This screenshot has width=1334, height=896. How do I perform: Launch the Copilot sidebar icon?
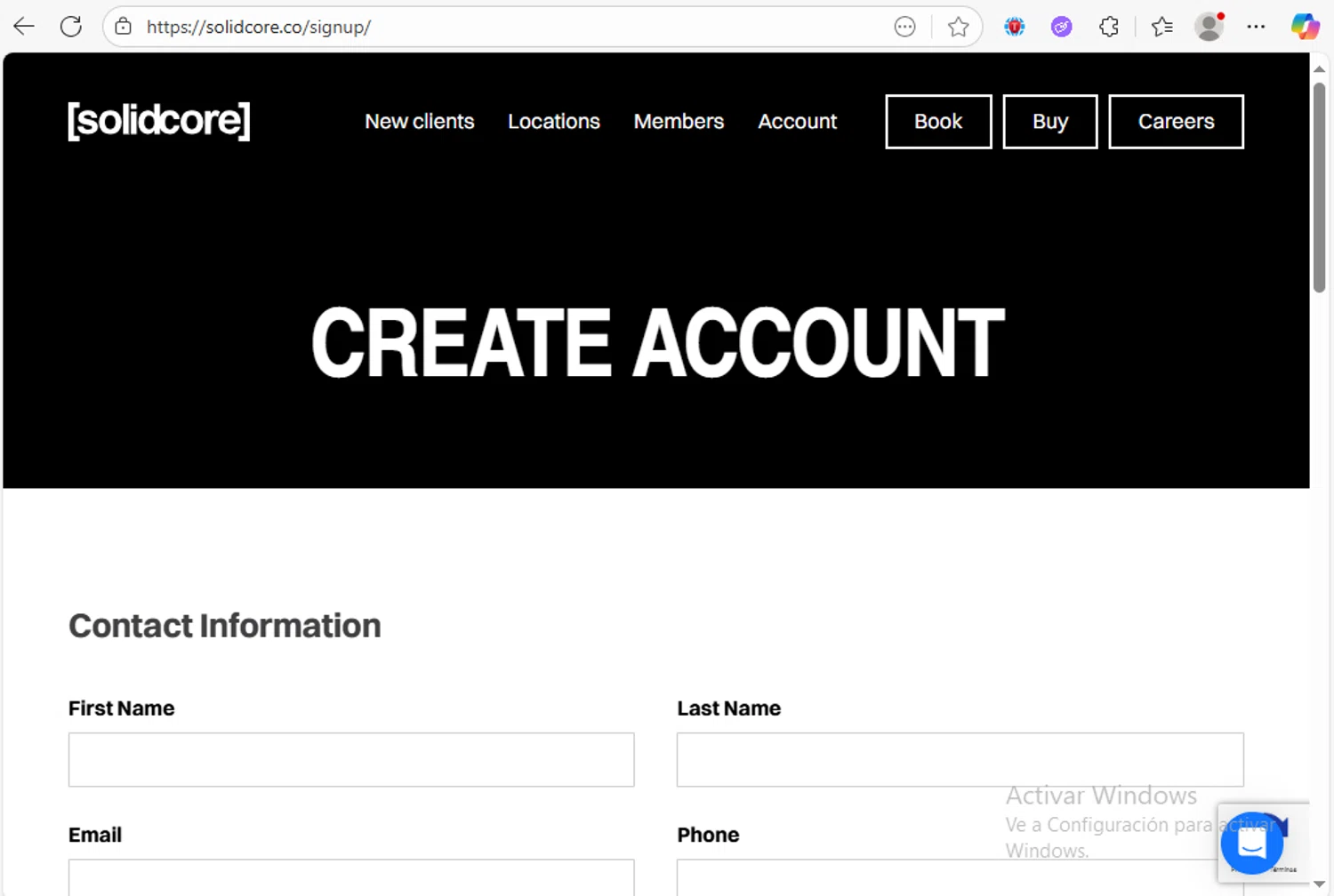coord(1305,27)
